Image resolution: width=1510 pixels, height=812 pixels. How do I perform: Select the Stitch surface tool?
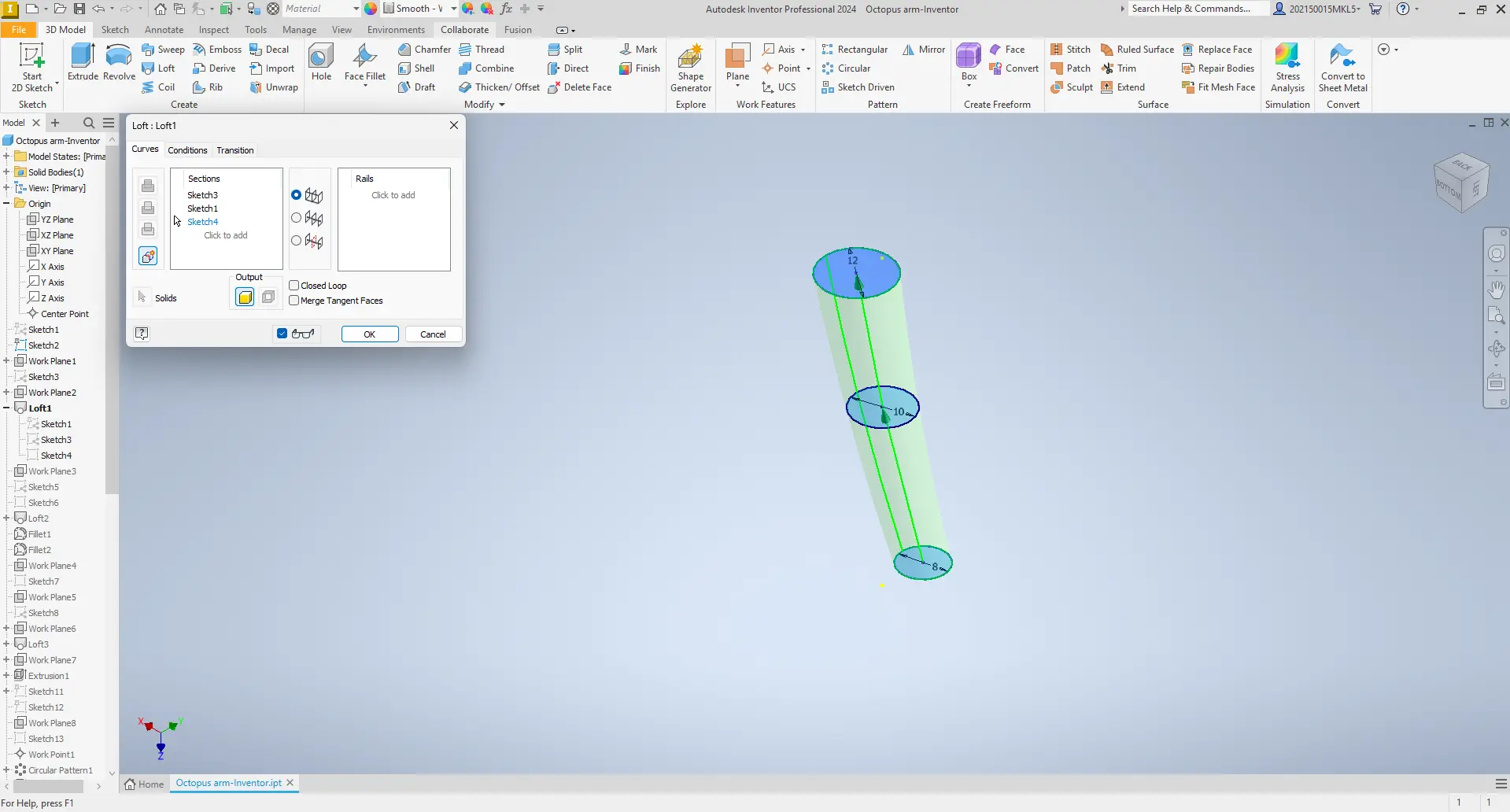1070,49
